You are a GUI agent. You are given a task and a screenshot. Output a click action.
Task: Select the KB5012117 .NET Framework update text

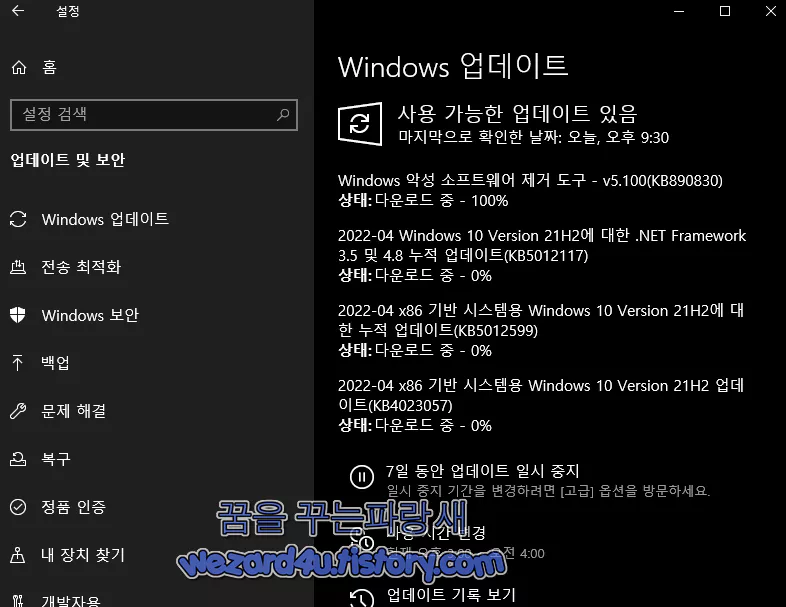pyautogui.click(x=542, y=246)
